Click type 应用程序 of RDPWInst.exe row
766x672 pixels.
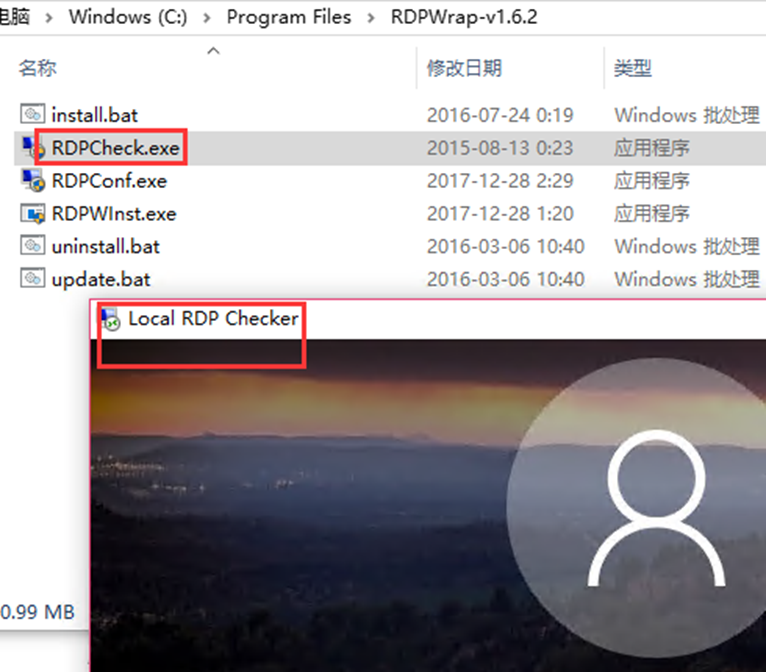click(x=652, y=214)
